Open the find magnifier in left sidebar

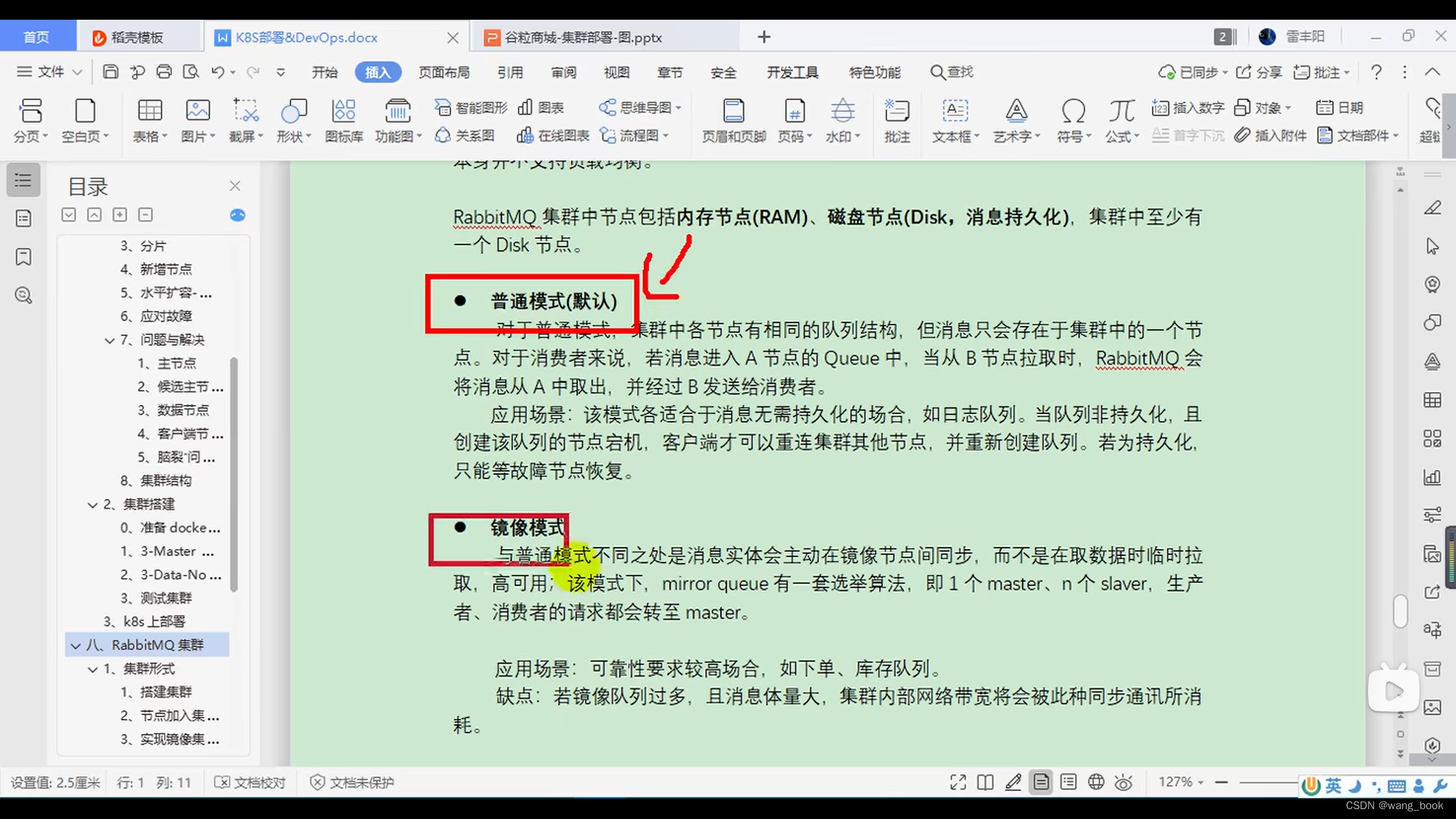[x=24, y=296]
